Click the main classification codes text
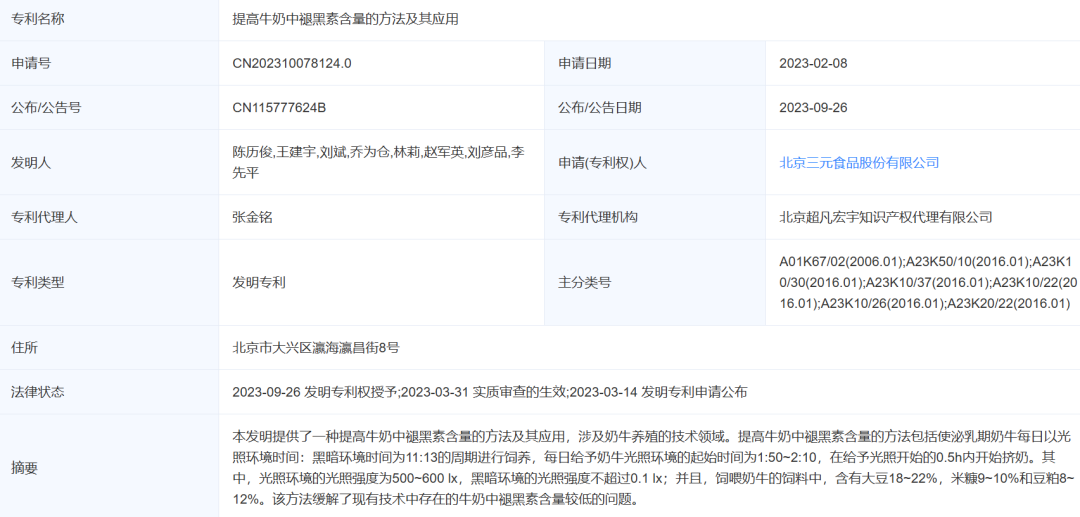 click(x=927, y=282)
